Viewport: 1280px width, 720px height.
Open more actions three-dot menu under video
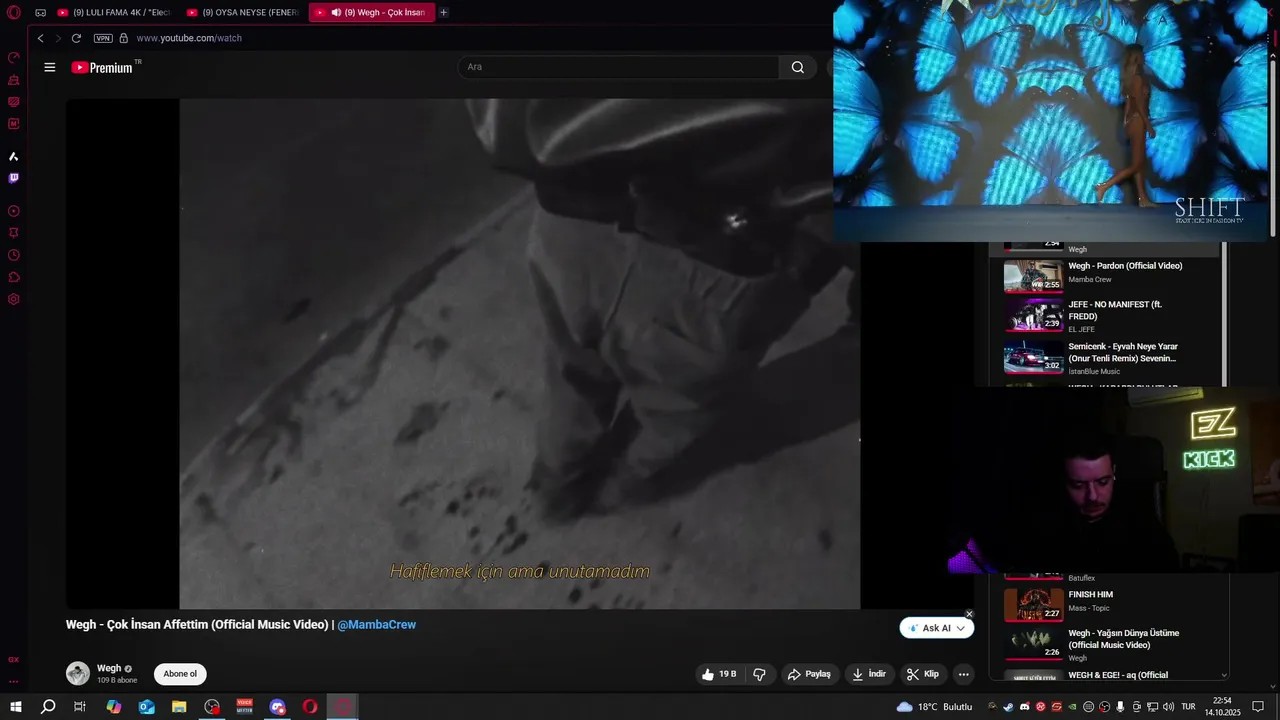[964, 674]
